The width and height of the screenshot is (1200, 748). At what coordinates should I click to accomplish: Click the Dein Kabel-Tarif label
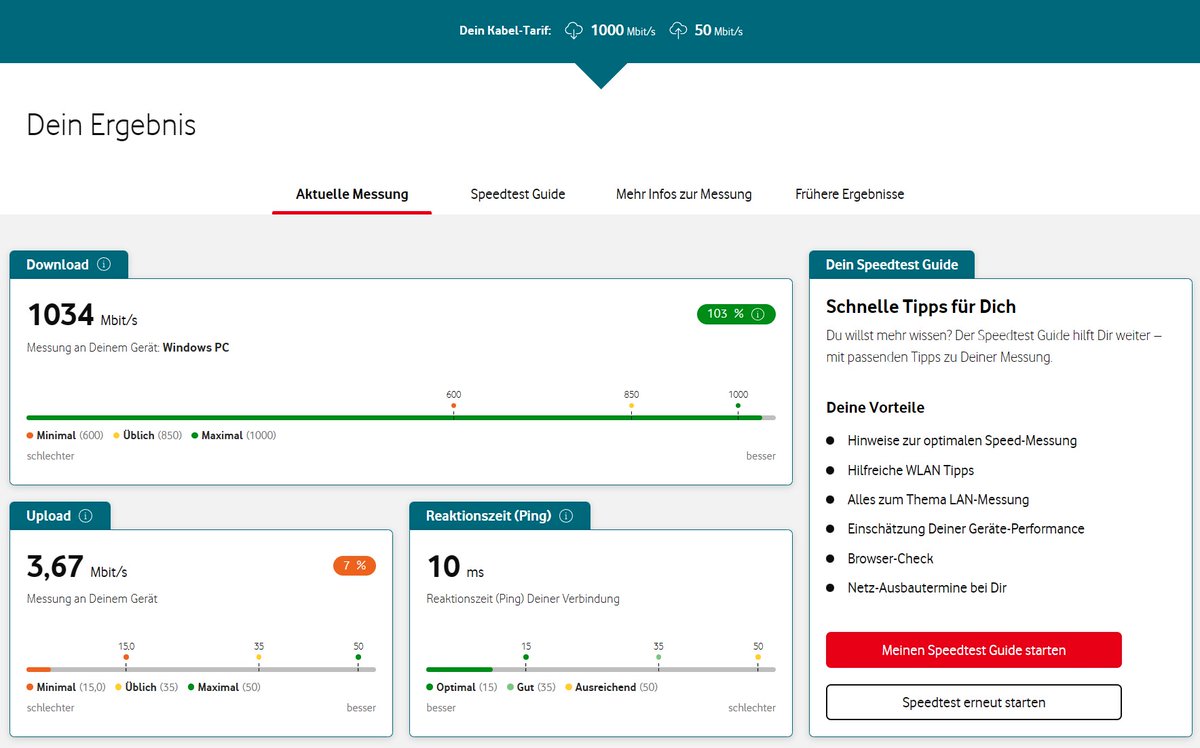click(x=505, y=30)
